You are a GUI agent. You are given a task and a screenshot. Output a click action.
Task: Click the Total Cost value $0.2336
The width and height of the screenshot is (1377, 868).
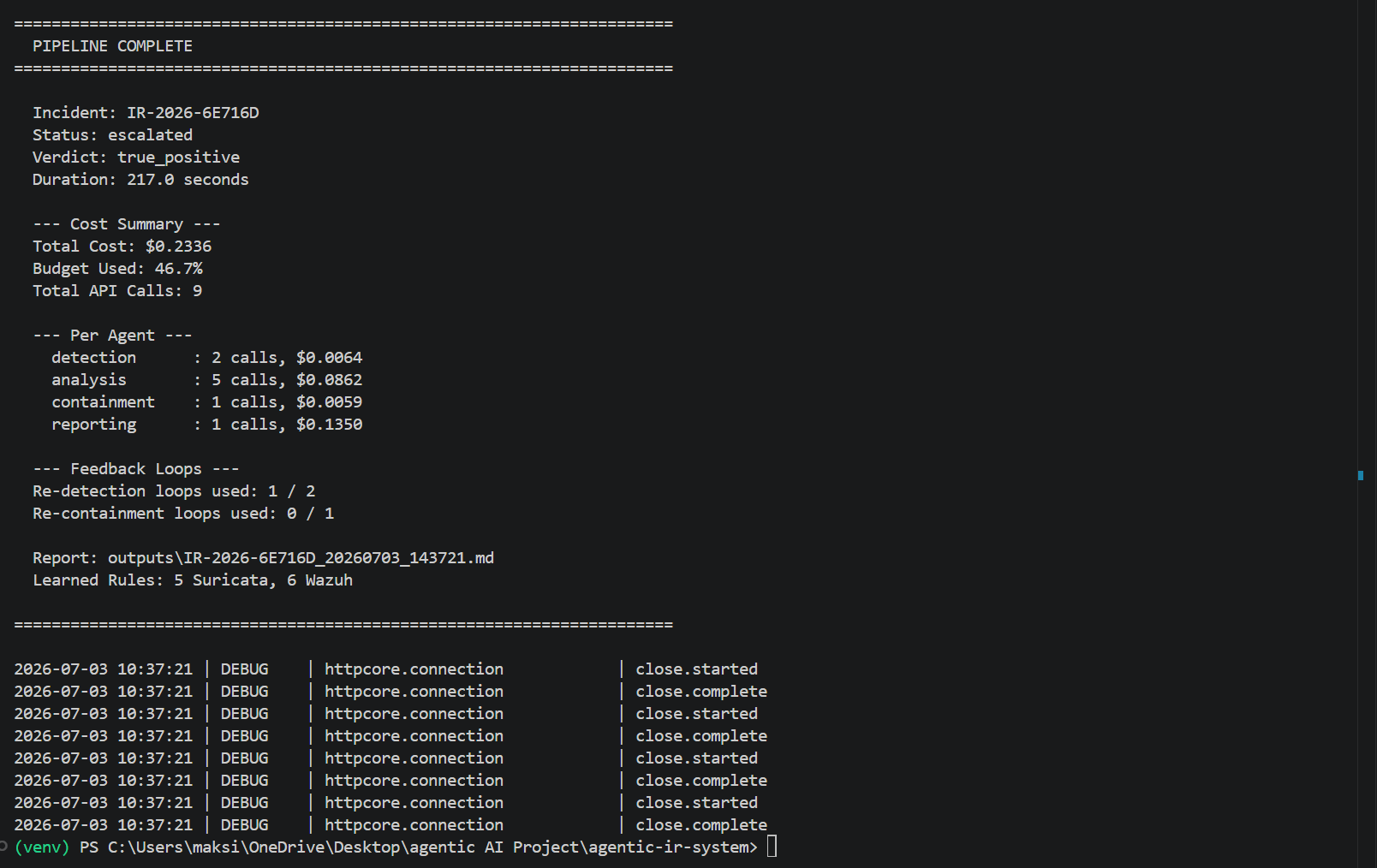pyautogui.click(x=178, y=247)
